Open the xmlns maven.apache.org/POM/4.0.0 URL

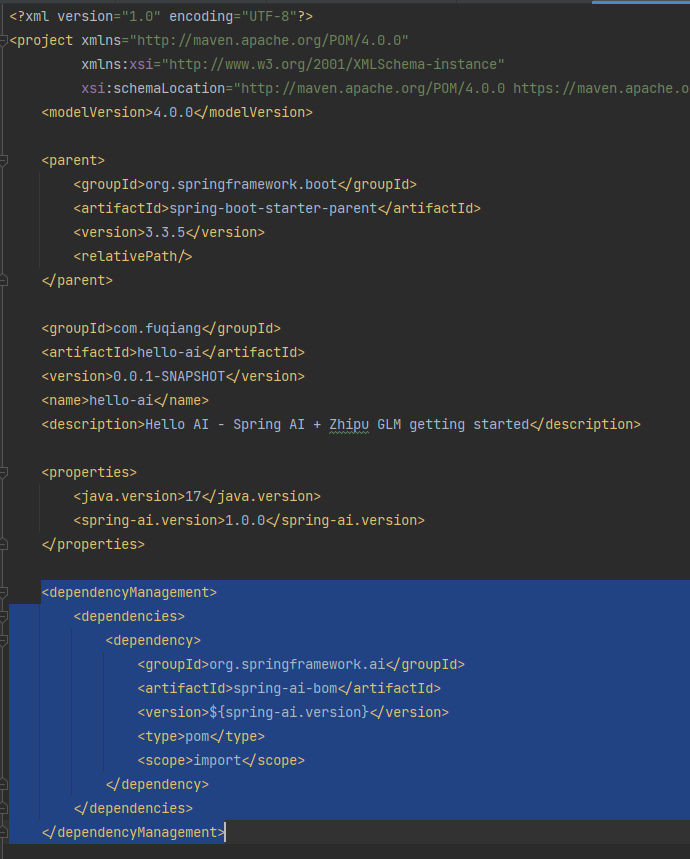click(x=269, y=41)
